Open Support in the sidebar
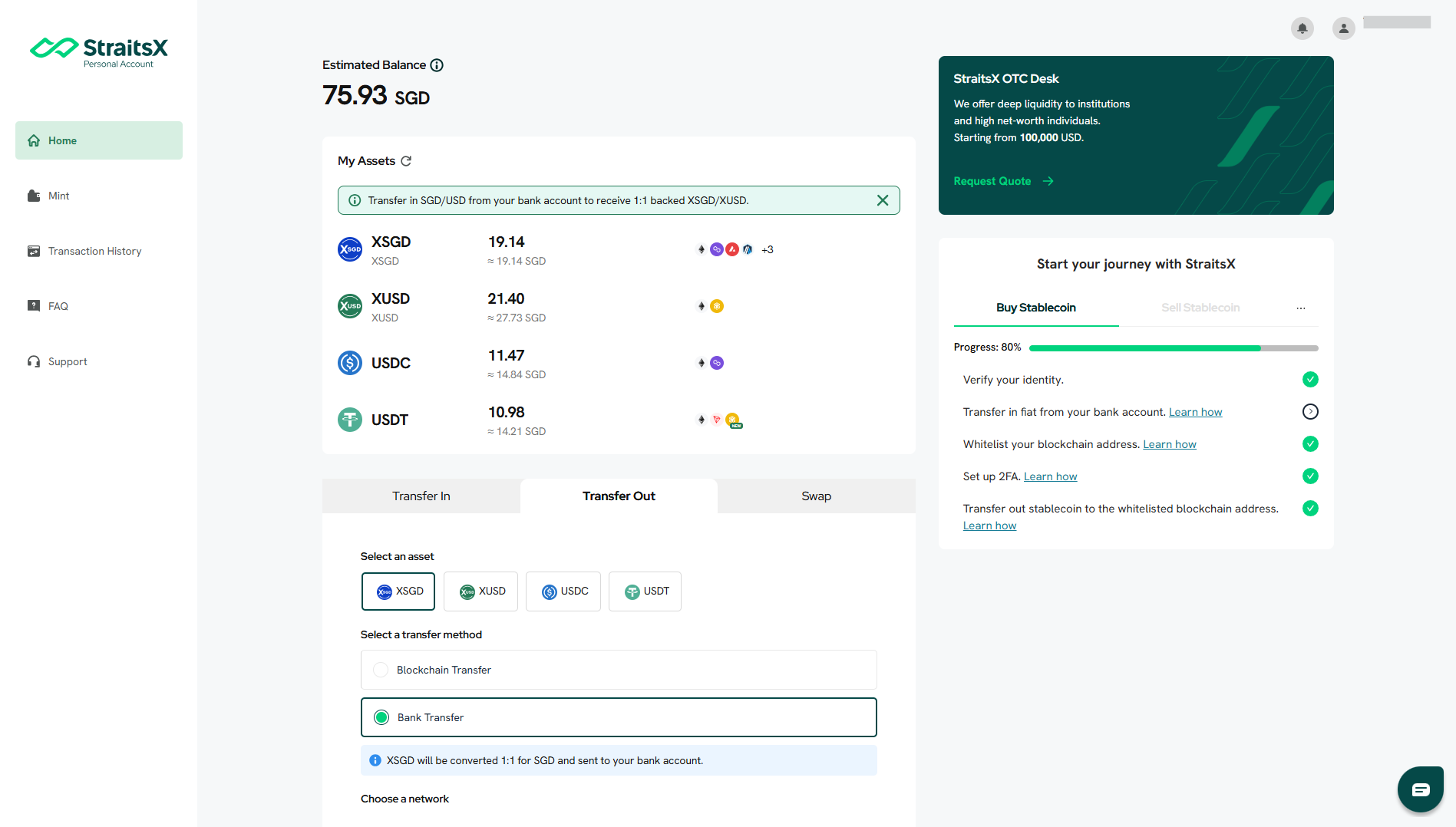Viewport: 1456px width, 827px height. tap(99, 361)
